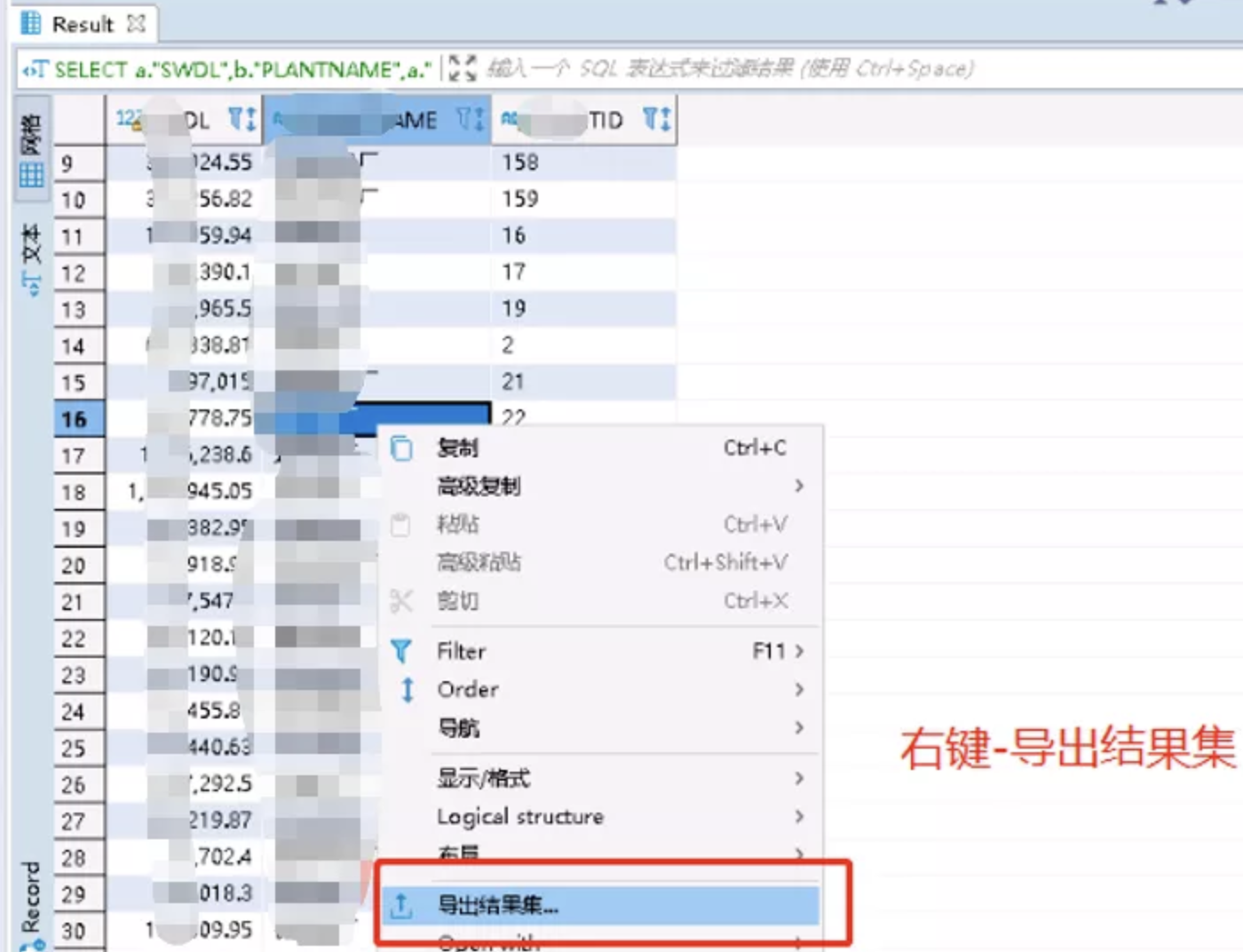
Task: Select the scissors cut icon in the context menu
Action: (402, 600)
